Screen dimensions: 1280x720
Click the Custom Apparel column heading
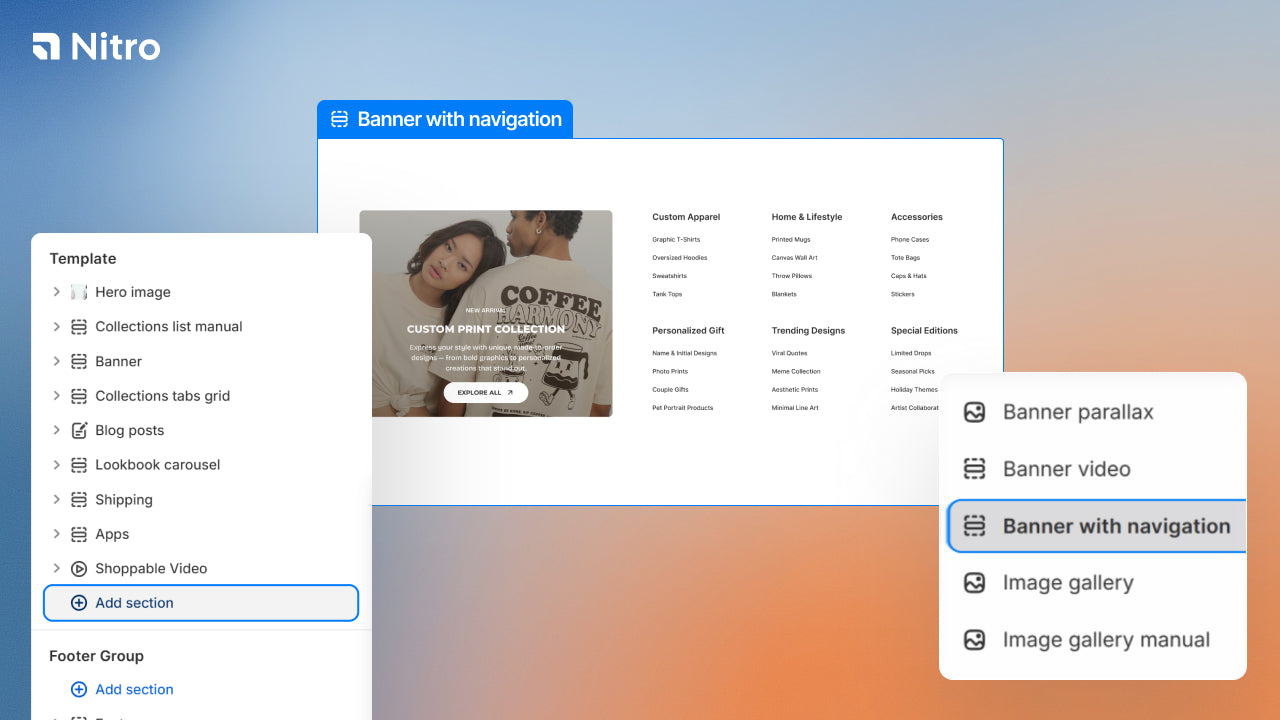[x=686, y=217]
